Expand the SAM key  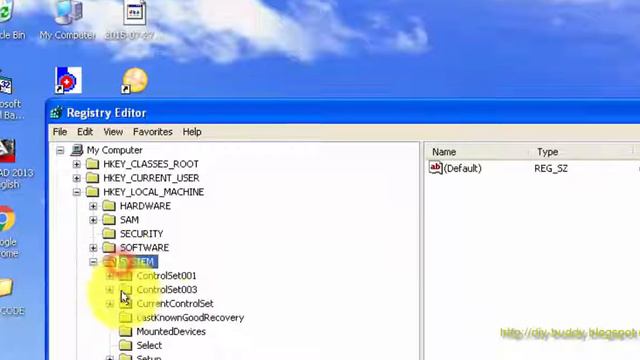point(93,220)
